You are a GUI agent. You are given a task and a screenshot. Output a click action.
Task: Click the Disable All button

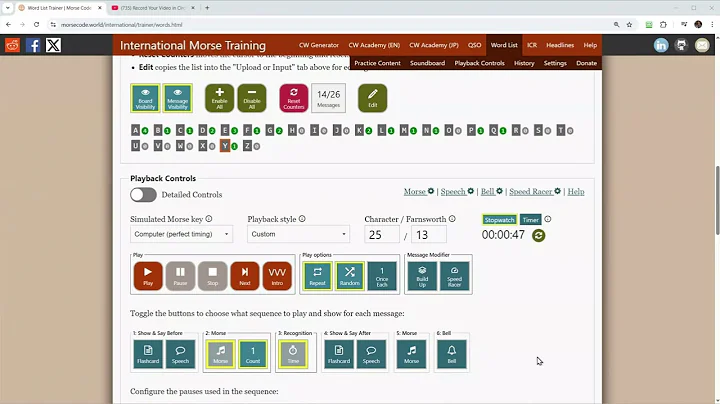pyautogui.click(x=252, y=98)
